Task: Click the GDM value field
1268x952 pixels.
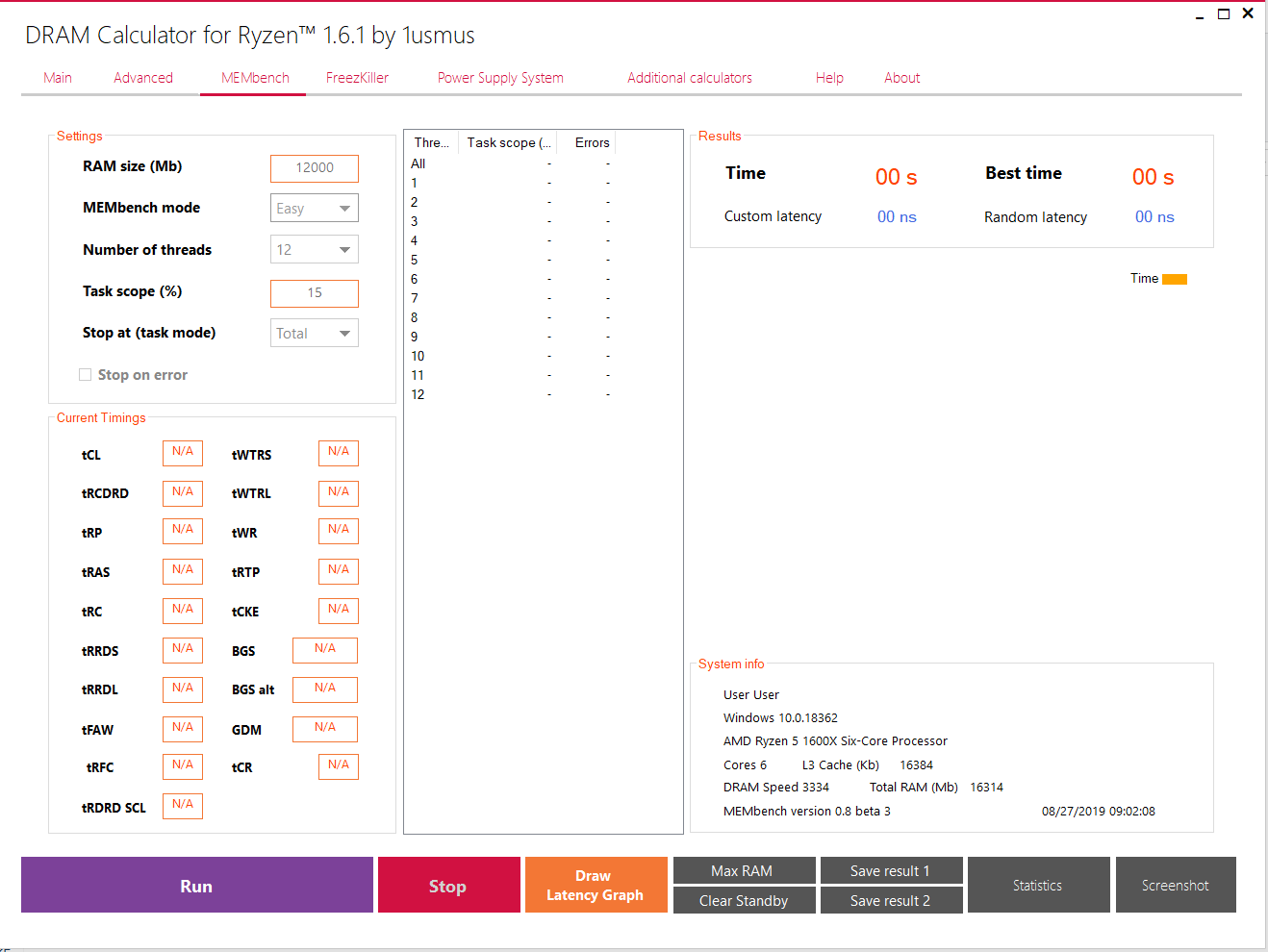Action: (x=325, y=729)
